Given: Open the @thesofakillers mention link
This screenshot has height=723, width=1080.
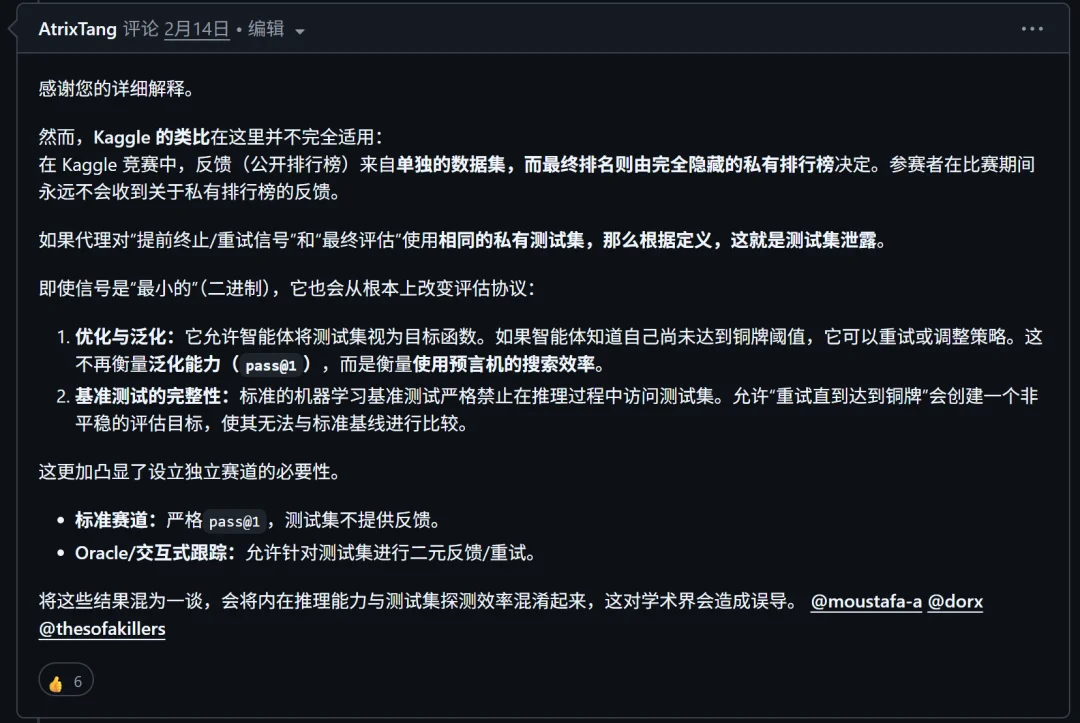Looking at the screenshot, I should pyautogui.click(x=101, y=628).
